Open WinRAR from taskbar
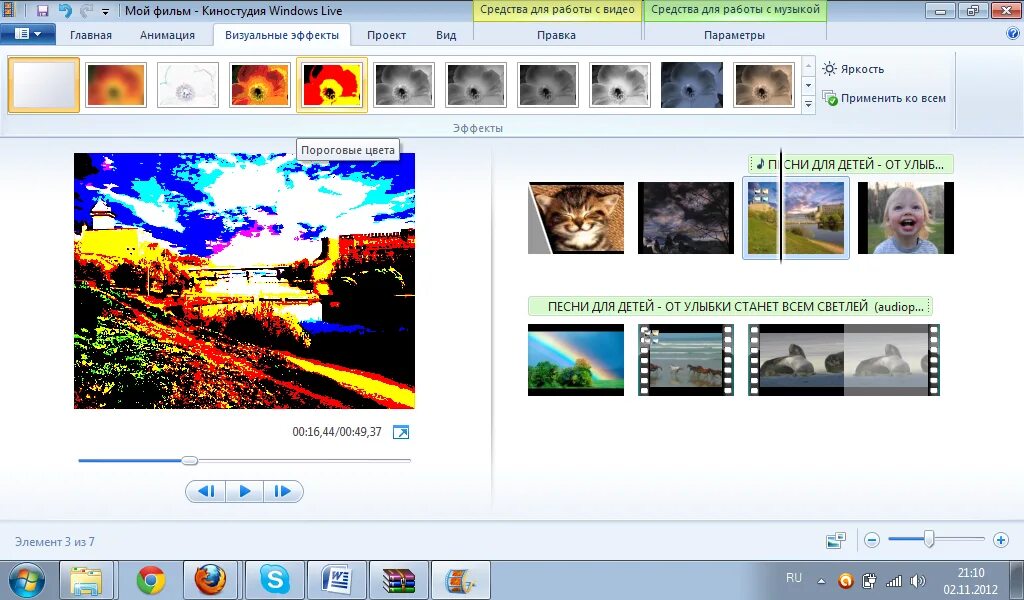The image size is (1024, 600). 398,580
